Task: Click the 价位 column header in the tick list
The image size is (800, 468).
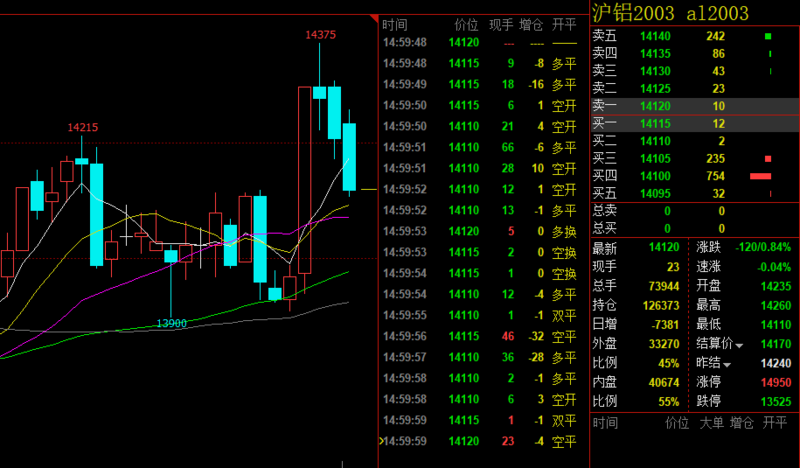Action: (466, 24)
